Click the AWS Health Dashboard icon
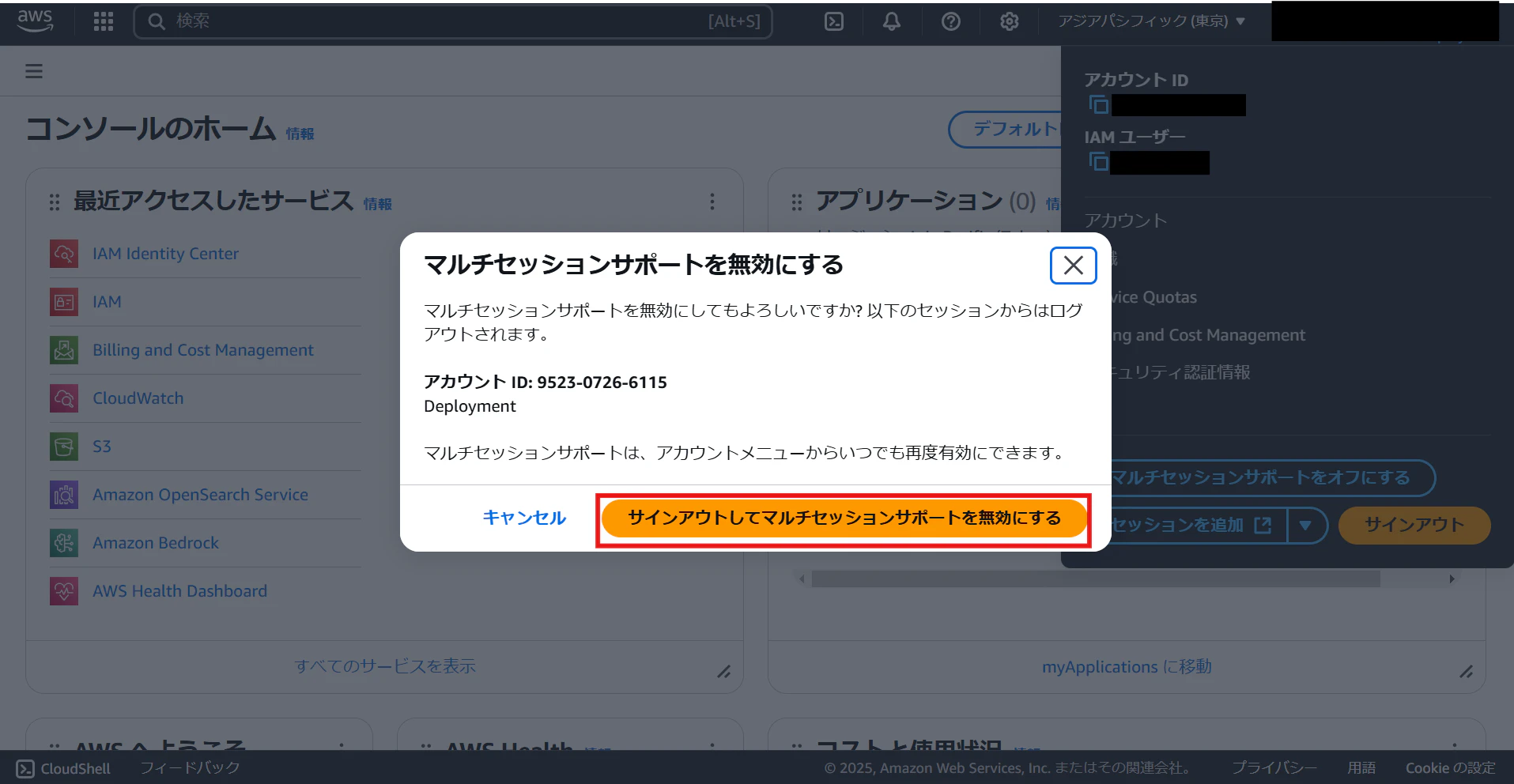The height and width of the screenshot is (784, 1514). pyautogui.click(x=64, y=591)
